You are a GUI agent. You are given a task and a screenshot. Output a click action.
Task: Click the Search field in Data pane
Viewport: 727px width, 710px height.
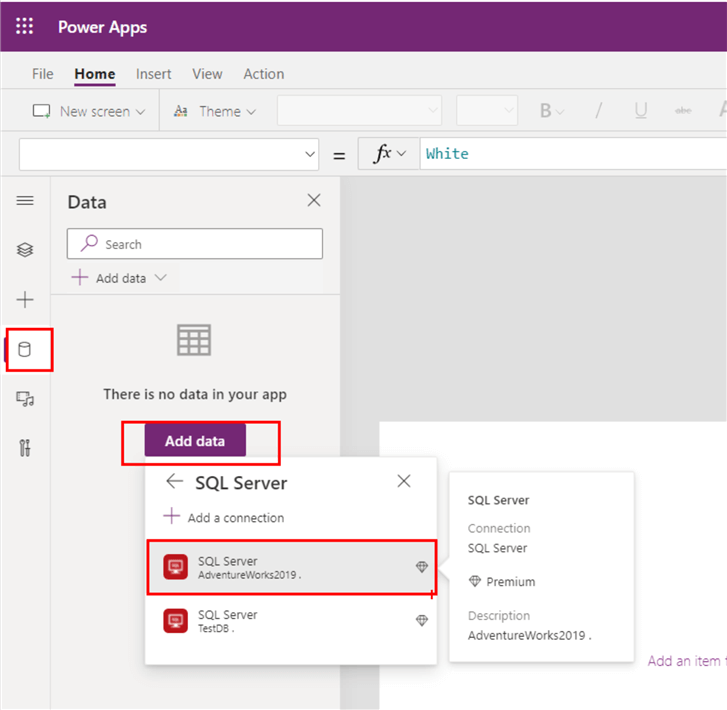point(195,243)
